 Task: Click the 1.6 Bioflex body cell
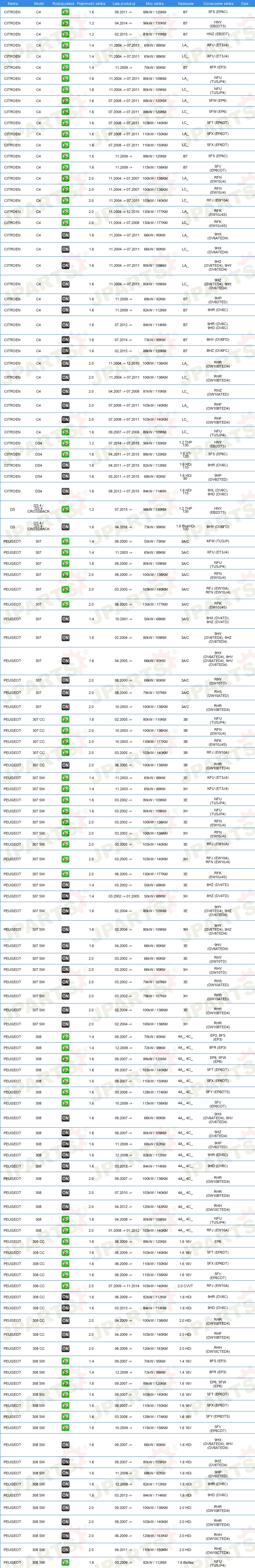(186, 1562)
